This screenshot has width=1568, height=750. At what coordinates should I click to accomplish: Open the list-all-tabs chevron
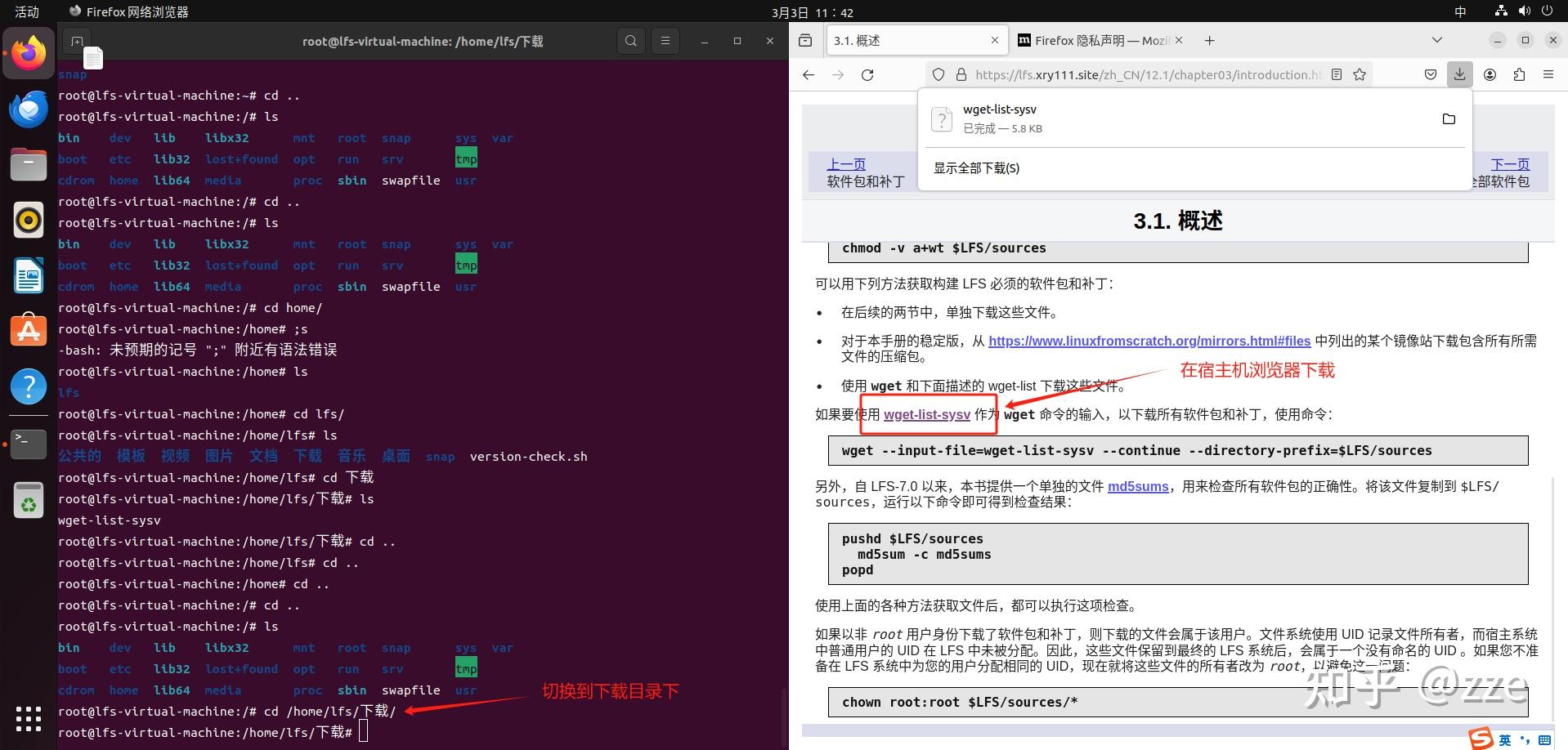tap(1436, 39)
